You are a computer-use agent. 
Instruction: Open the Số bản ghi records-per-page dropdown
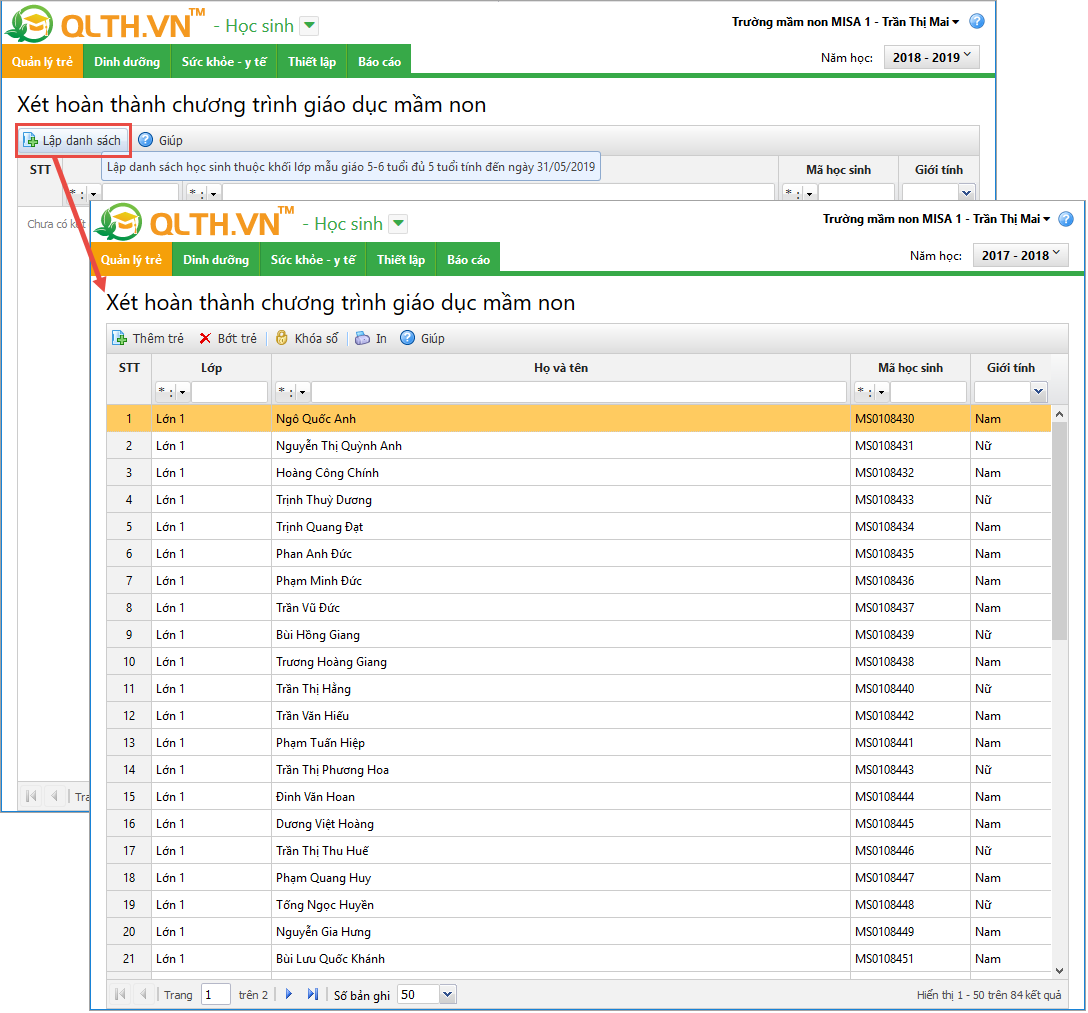(448, 995)
